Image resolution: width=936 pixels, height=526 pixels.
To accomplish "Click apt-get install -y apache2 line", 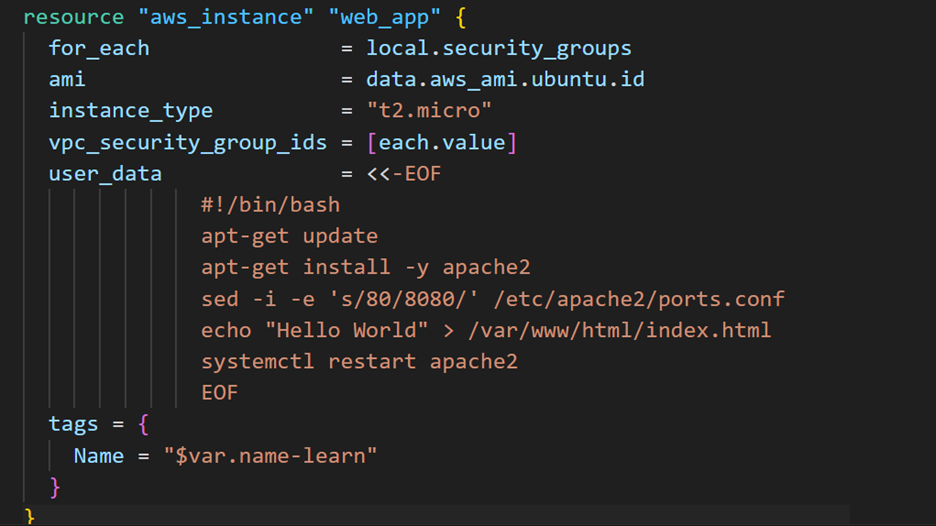I will coord(365,267).
